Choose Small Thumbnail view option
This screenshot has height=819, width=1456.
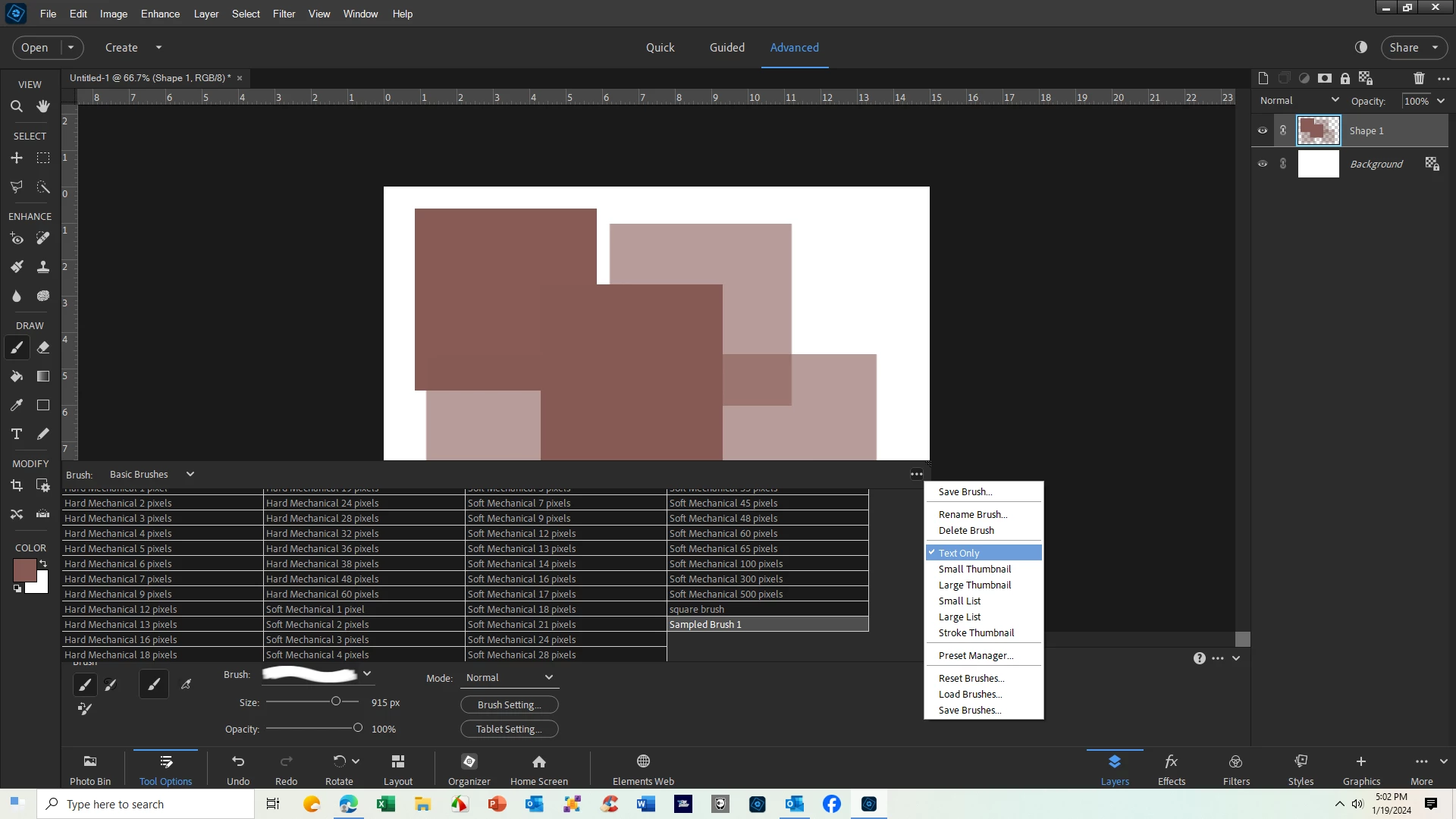coord(974,570)
